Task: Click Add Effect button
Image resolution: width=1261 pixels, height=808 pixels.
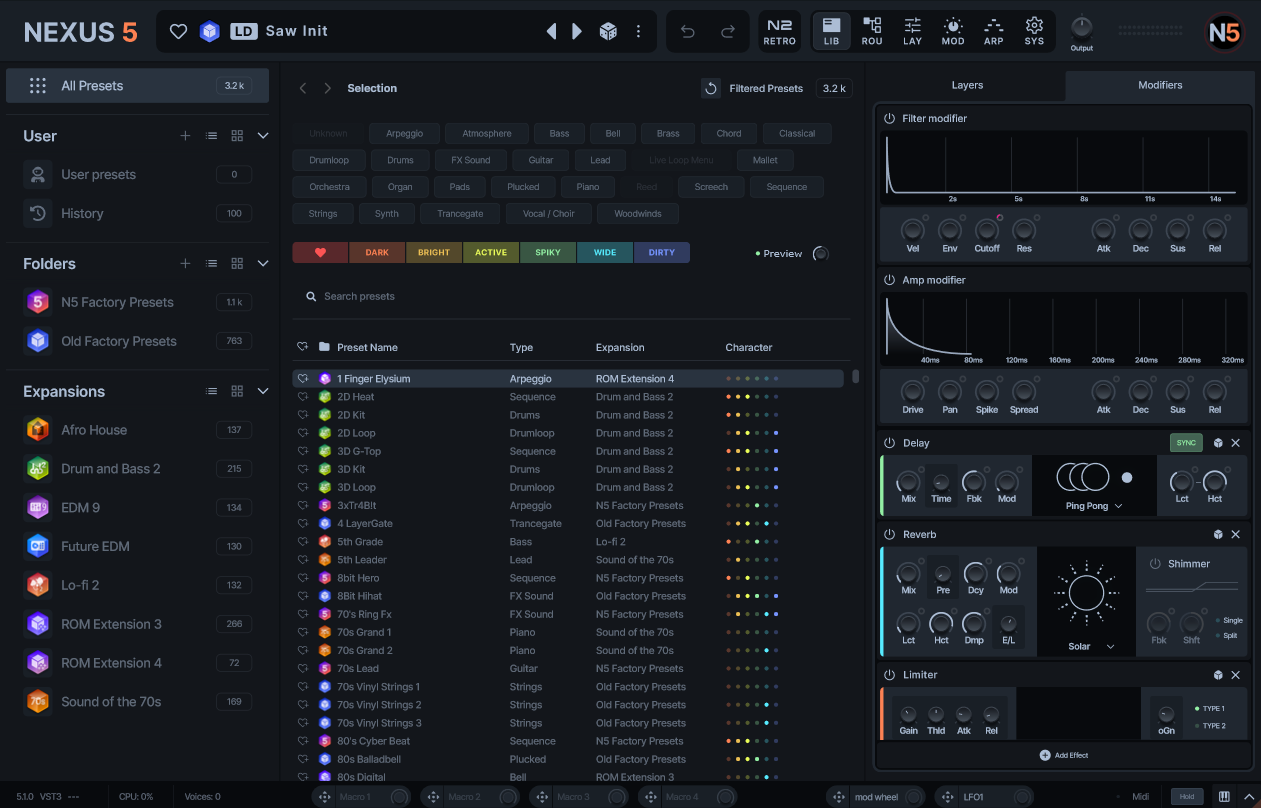Action: pyautogui.click(x=1063, y=755)
